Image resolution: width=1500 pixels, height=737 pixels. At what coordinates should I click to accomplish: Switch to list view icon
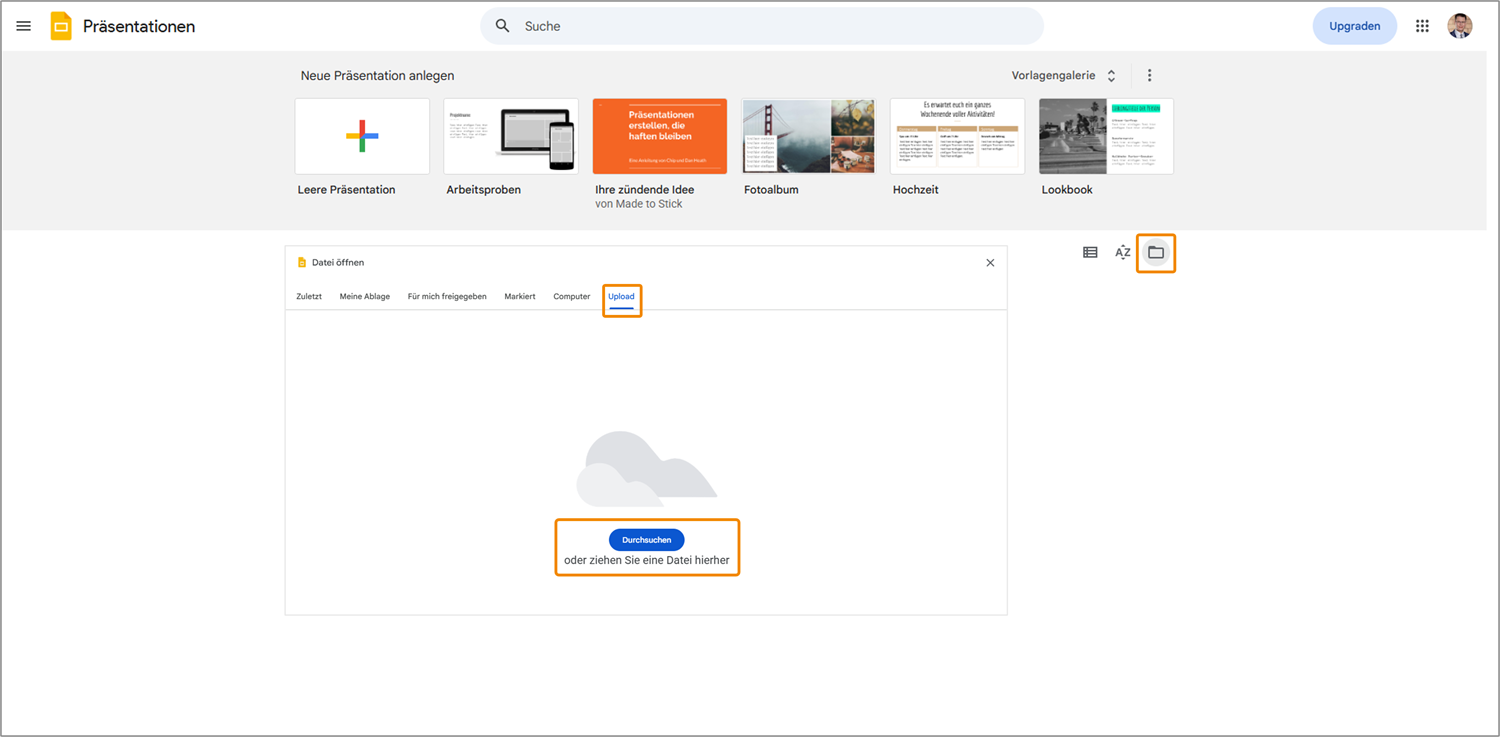pos(1090,252)
